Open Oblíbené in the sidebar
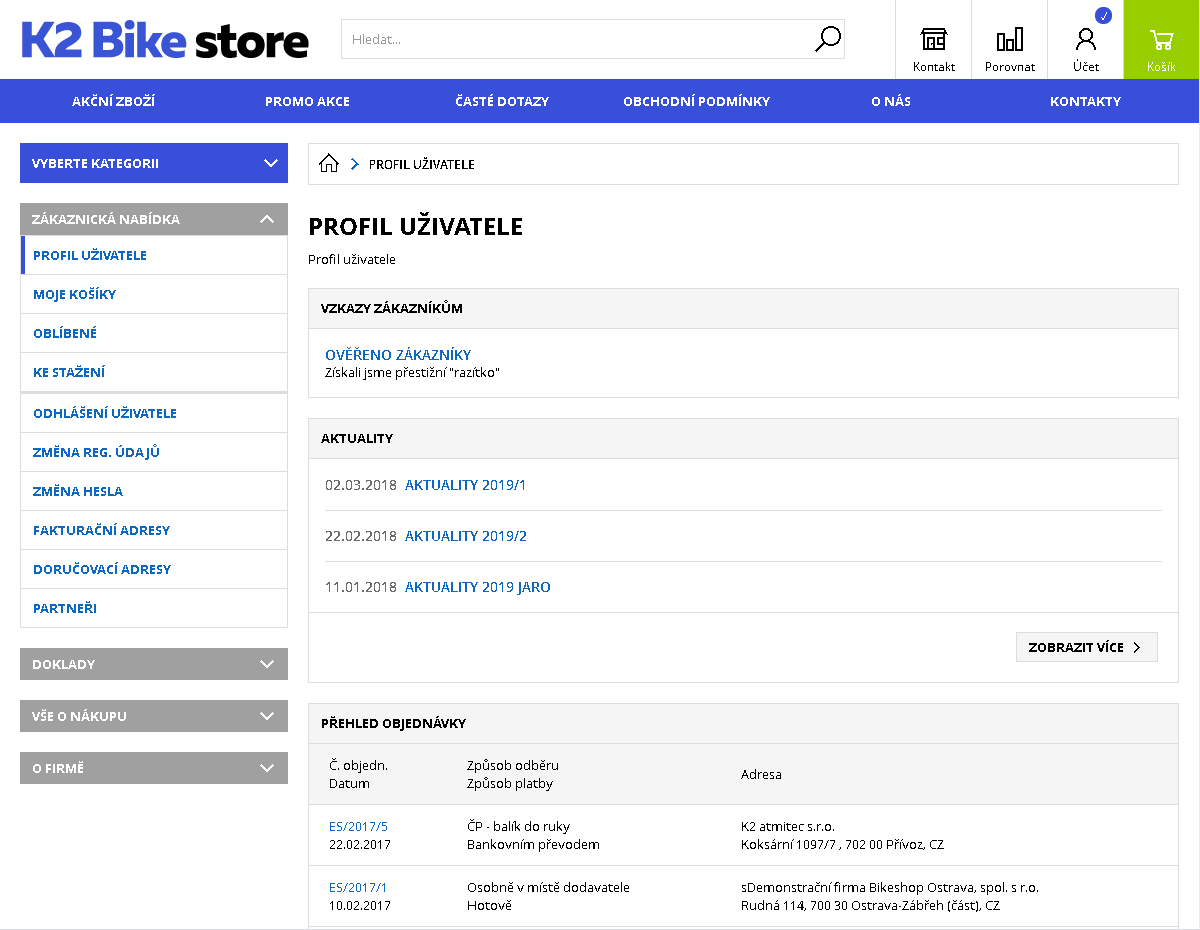 tap(154, 333)
